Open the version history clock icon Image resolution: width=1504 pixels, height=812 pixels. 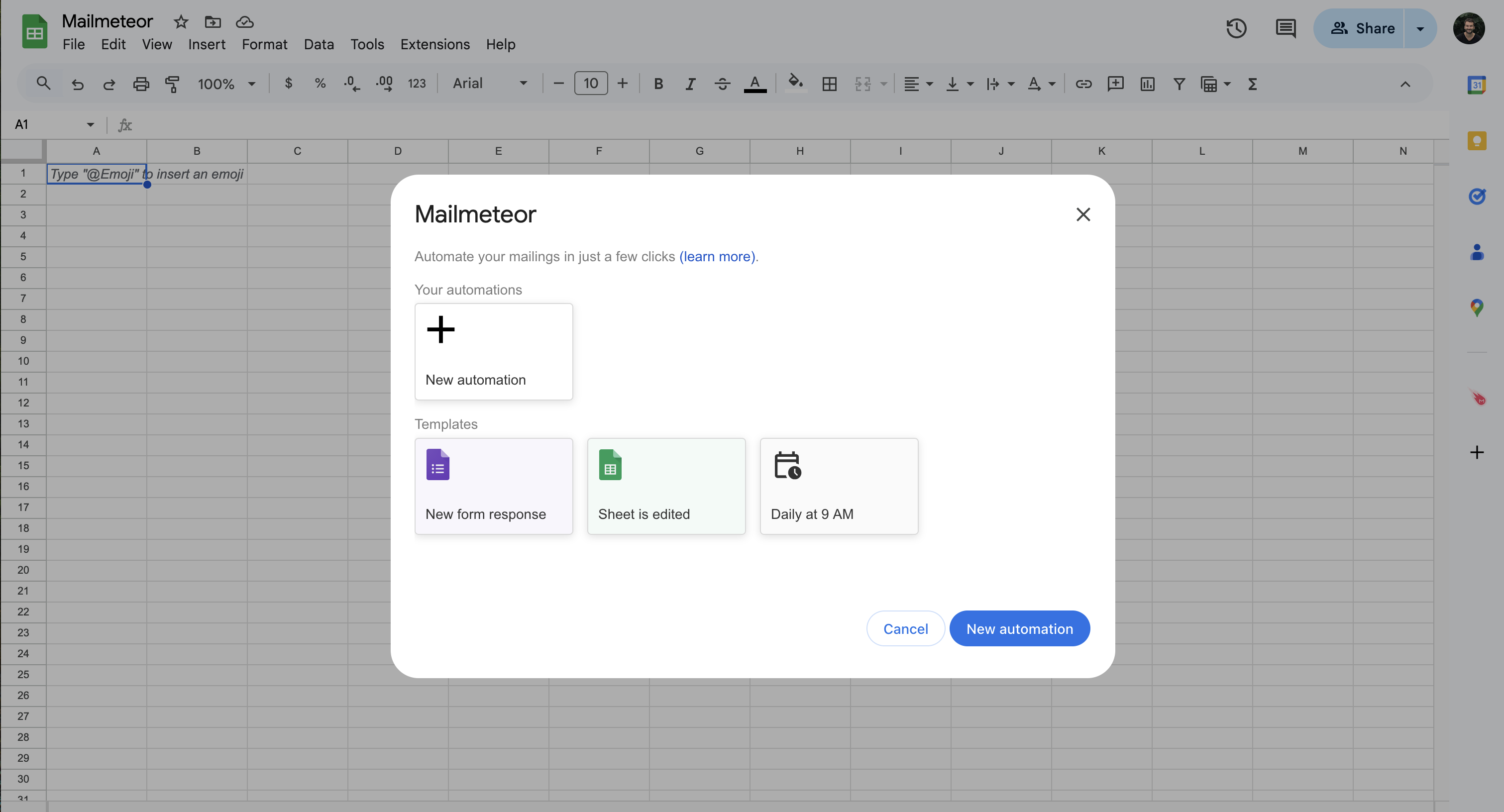[x=1236, y=28]
